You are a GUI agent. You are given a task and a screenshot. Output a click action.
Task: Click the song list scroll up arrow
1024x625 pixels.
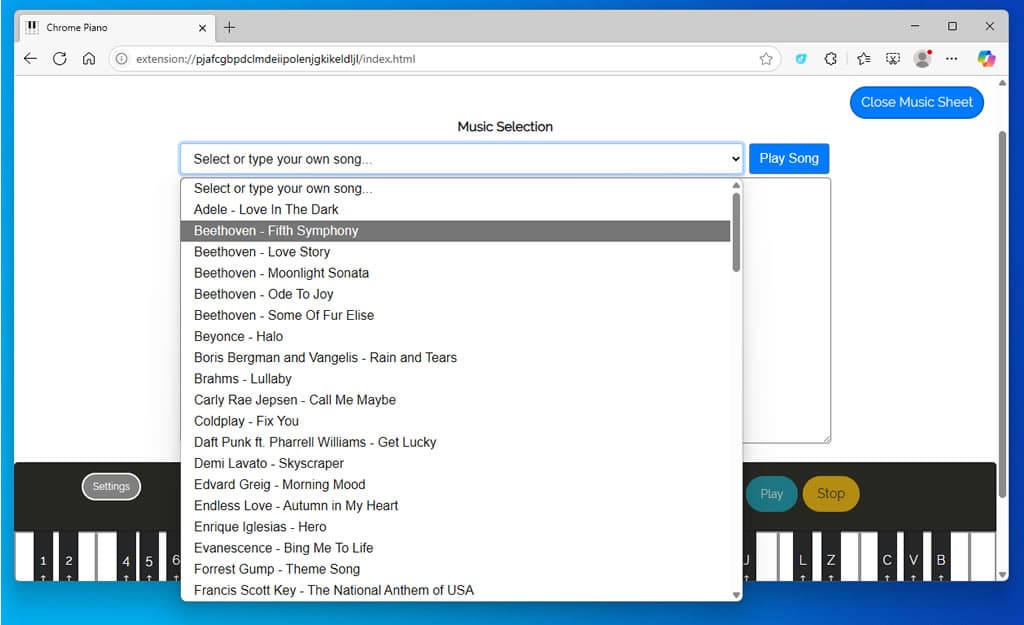736,185
